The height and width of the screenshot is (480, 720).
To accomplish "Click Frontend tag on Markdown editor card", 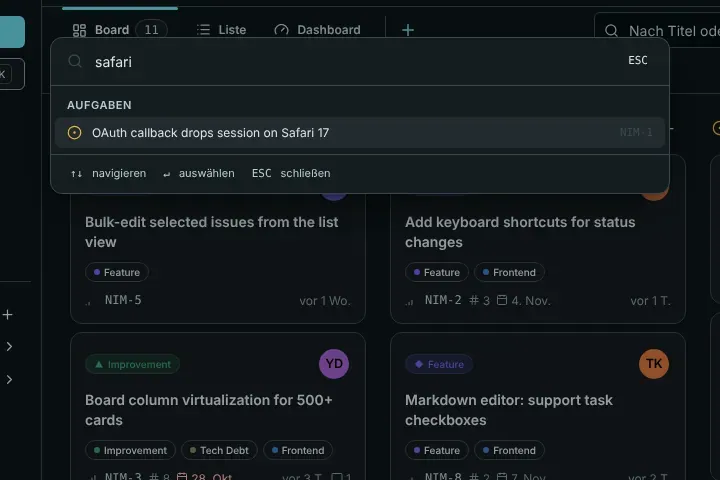I will point(509,450).
